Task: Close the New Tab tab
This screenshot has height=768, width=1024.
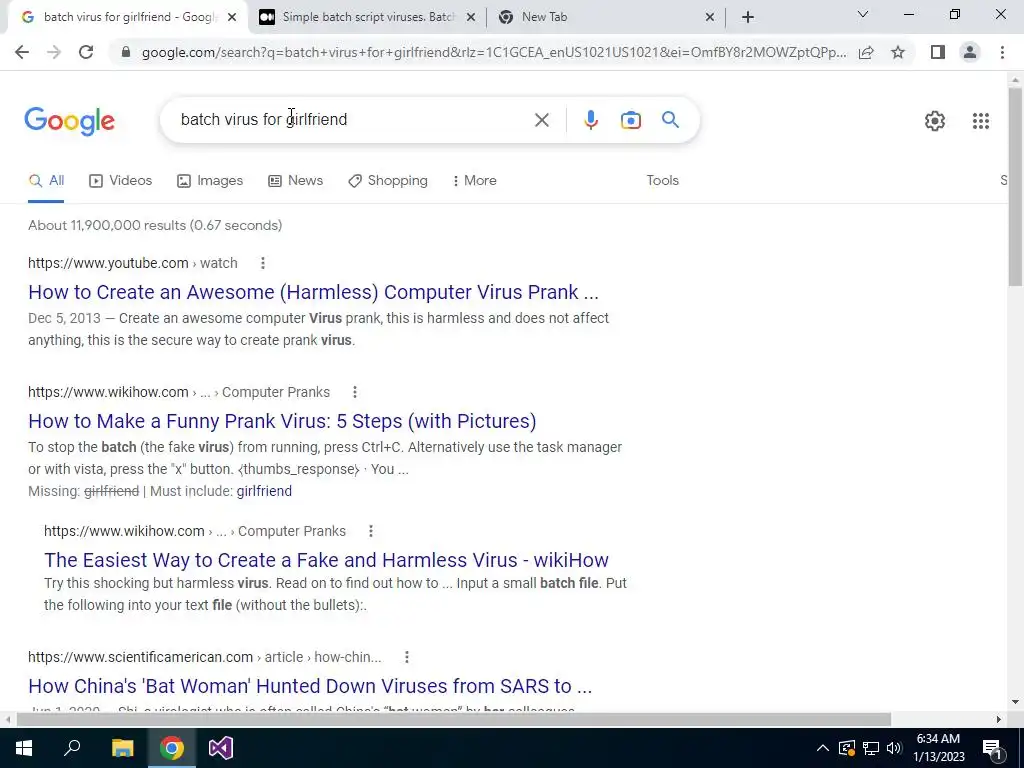Action: (710, 18)
